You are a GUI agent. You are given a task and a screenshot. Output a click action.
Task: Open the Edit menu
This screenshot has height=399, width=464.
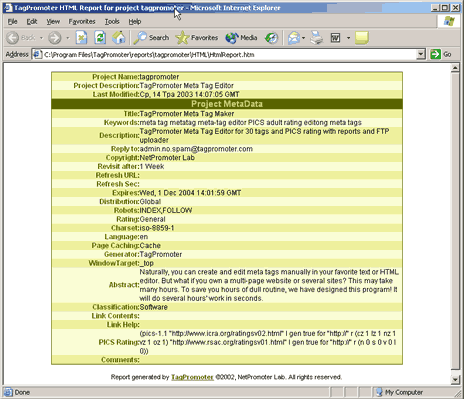[32, 21]
